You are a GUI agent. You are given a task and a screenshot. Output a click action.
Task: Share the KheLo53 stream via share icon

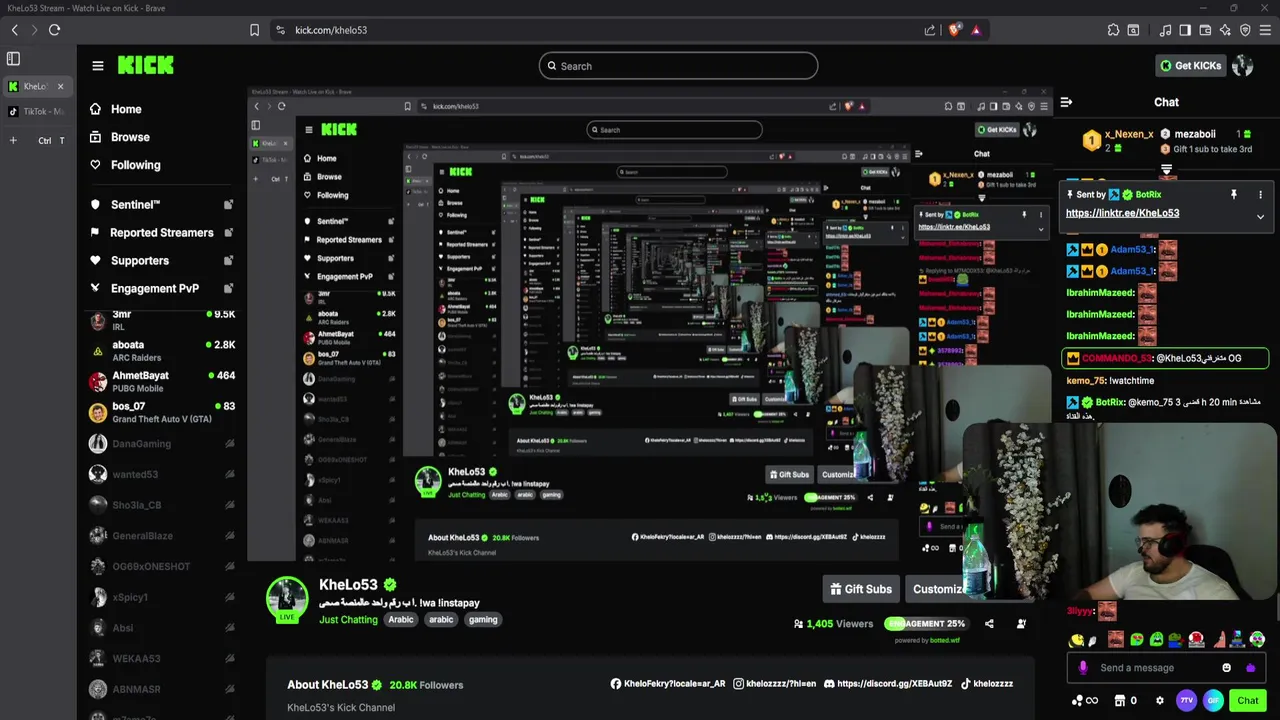pos(989,624)
